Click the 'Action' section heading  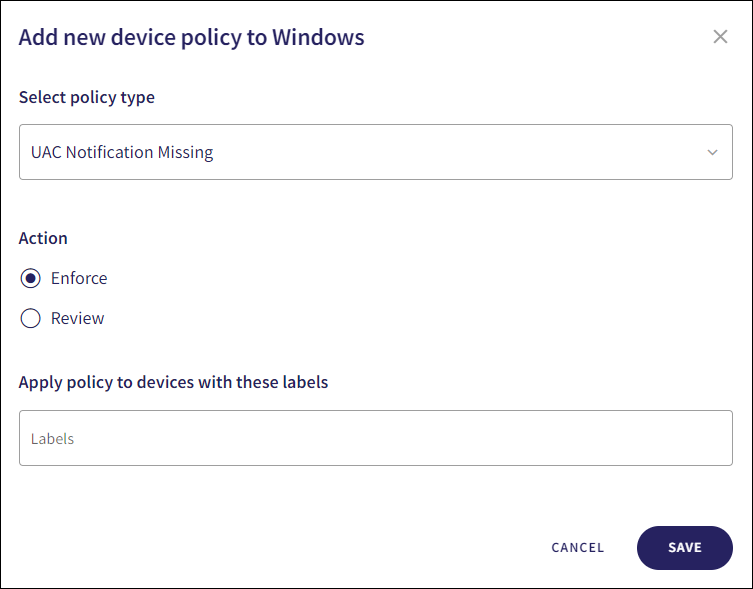pyautogui.click(x=43, y=238)
